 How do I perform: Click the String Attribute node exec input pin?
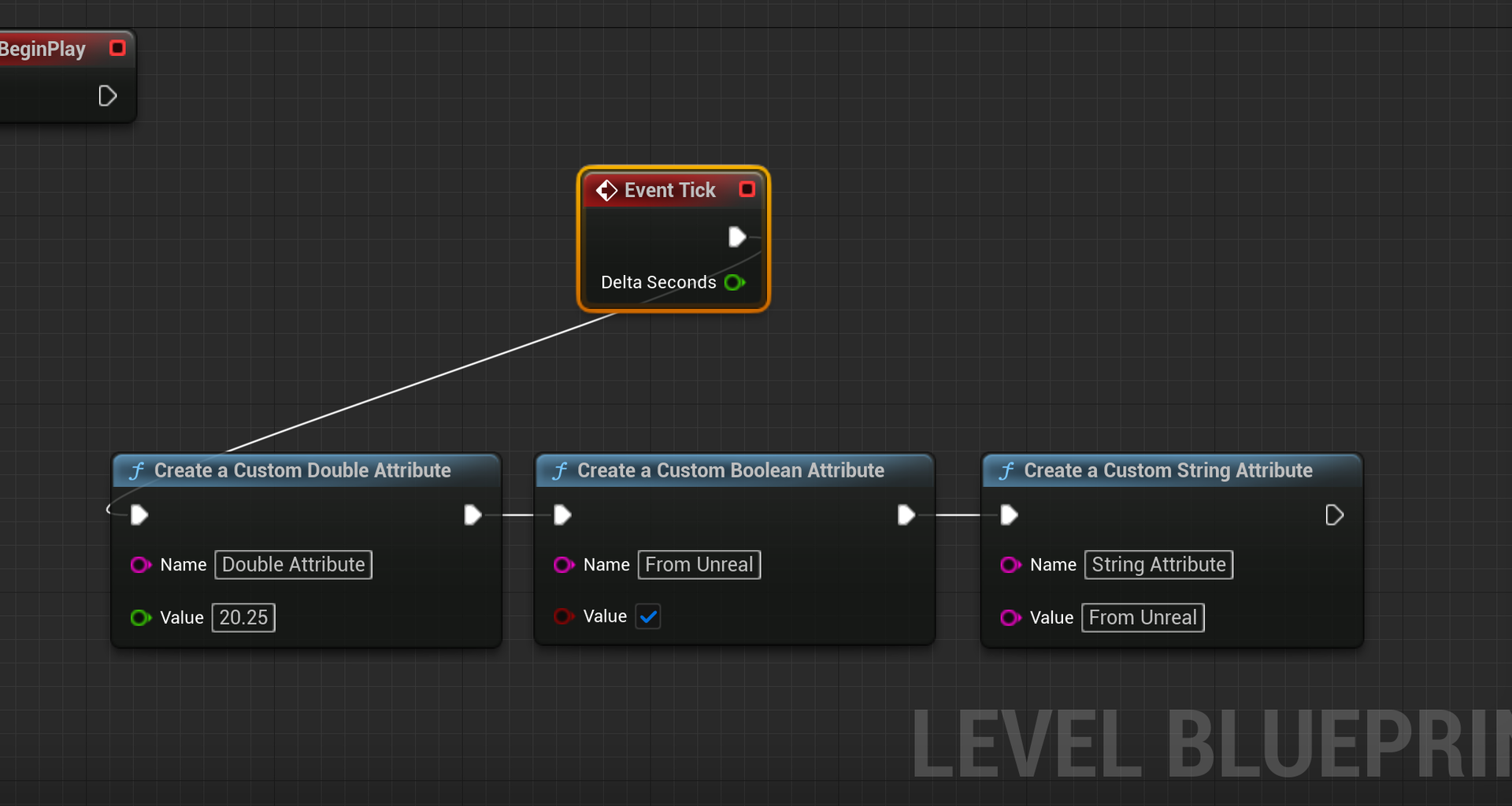(1009, 515)
